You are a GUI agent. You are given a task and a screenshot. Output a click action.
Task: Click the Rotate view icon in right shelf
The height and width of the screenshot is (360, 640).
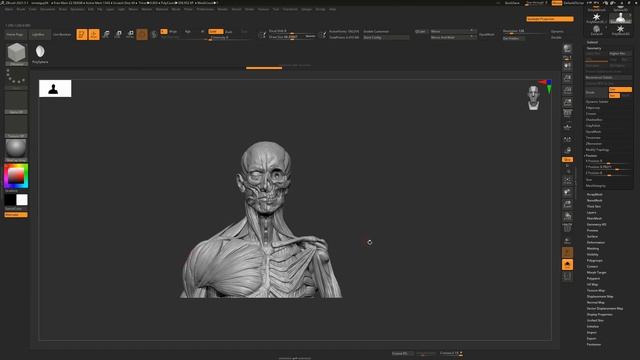point(567,216)
